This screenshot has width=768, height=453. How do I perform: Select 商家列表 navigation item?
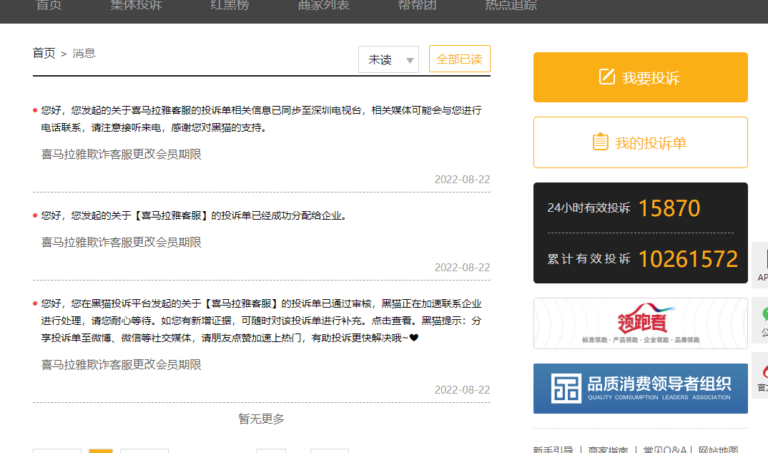click(324, 5)
